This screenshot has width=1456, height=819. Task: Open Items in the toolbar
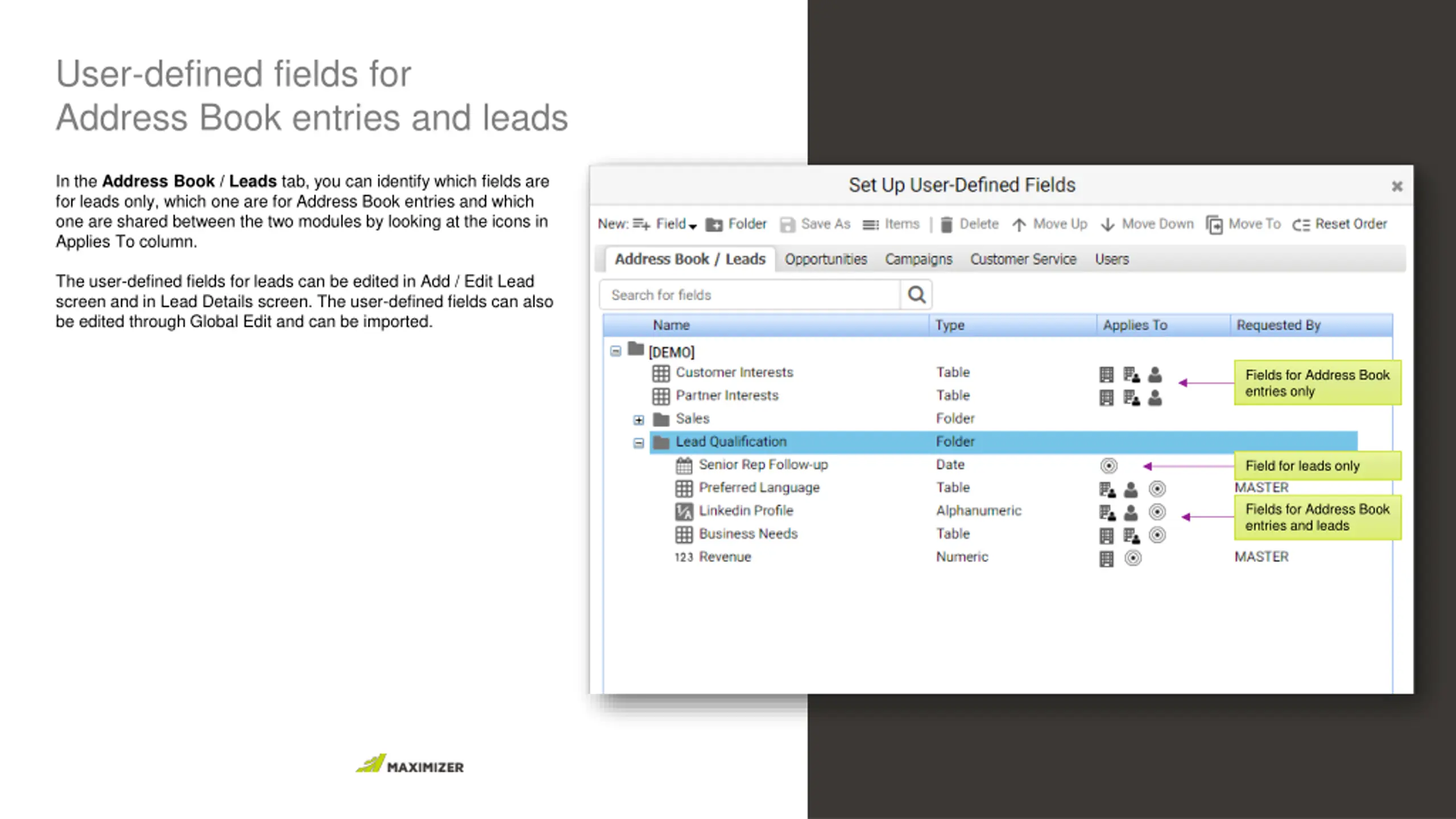pos(891,224)
